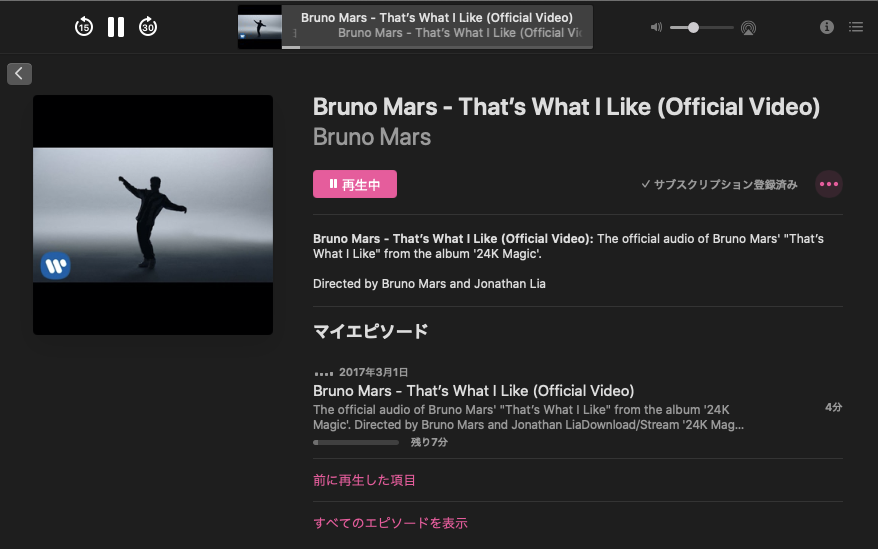Mute using the speaker volume icon
Viewport: 878px width, 549px height.
point(656,27)
